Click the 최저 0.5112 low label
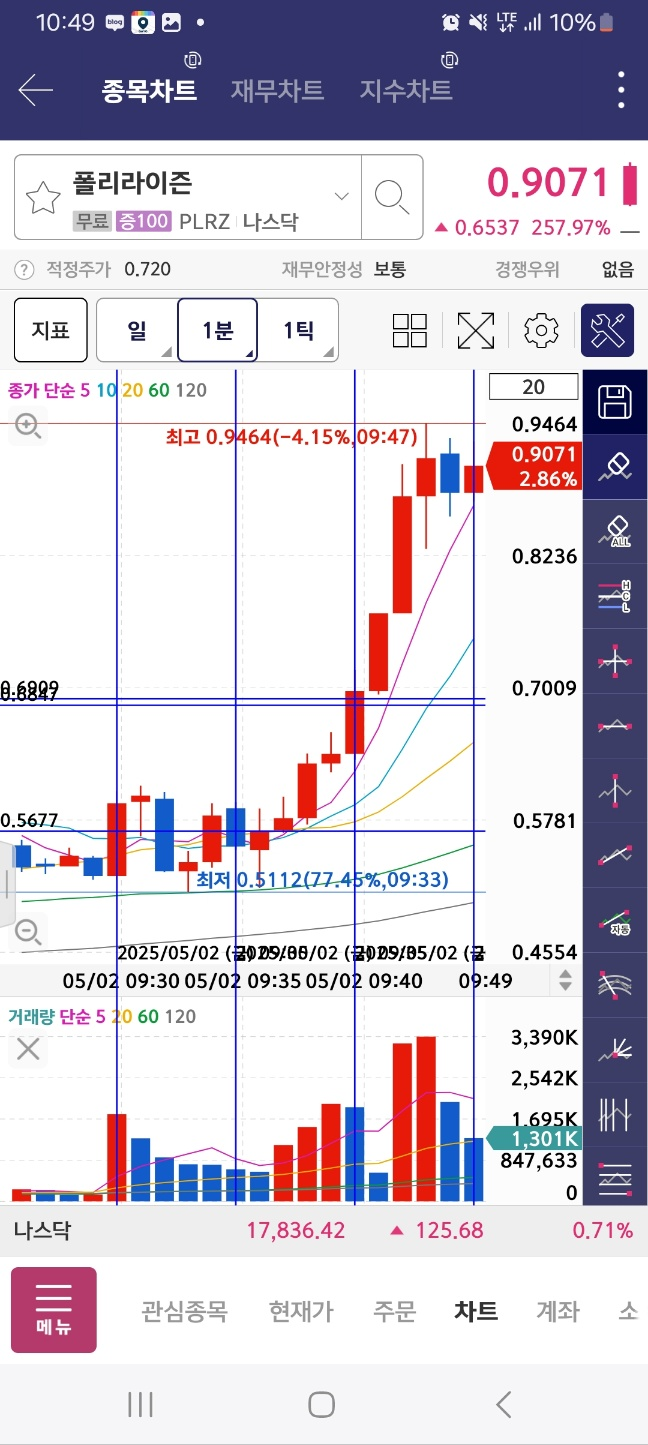 pyautogui.click(x=322, y=880)
